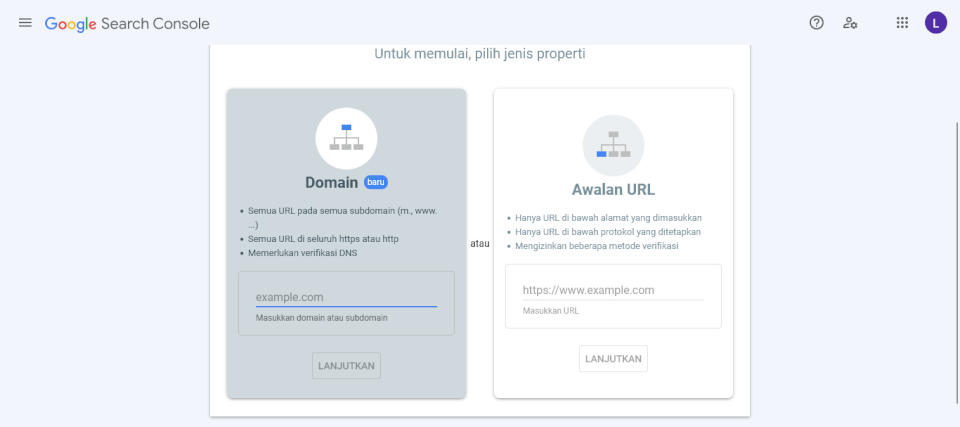Open user and permission settings icon
This screenshot has height=427, width=960.
click(x=850, y=23)
